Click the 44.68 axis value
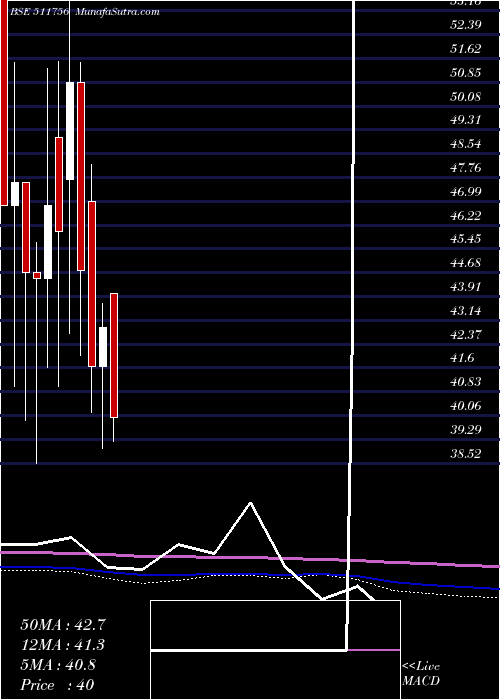This screenshot has width=500, height=700. (x=466, y=263)
